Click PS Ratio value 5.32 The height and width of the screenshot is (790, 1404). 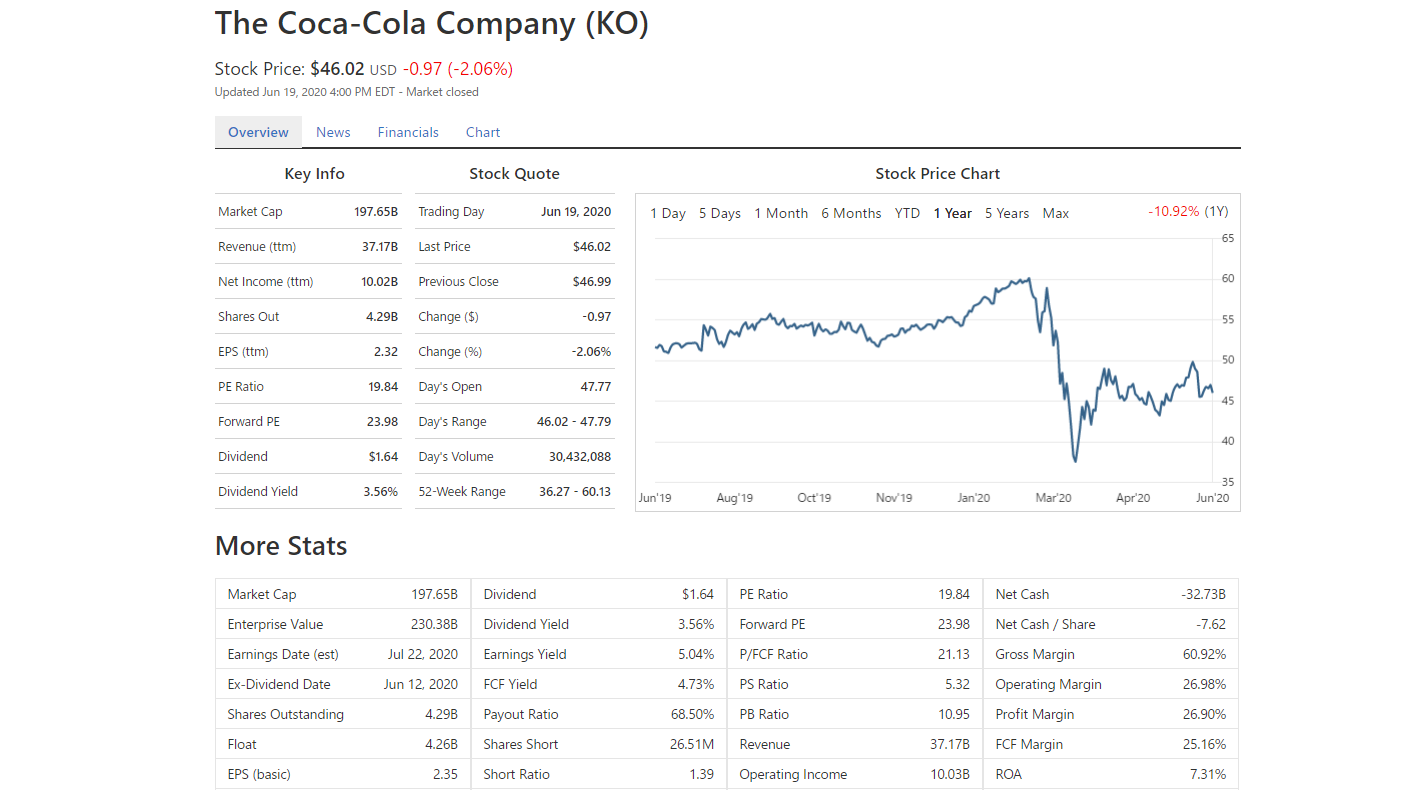pyautogui.click(x=957, y=685)
